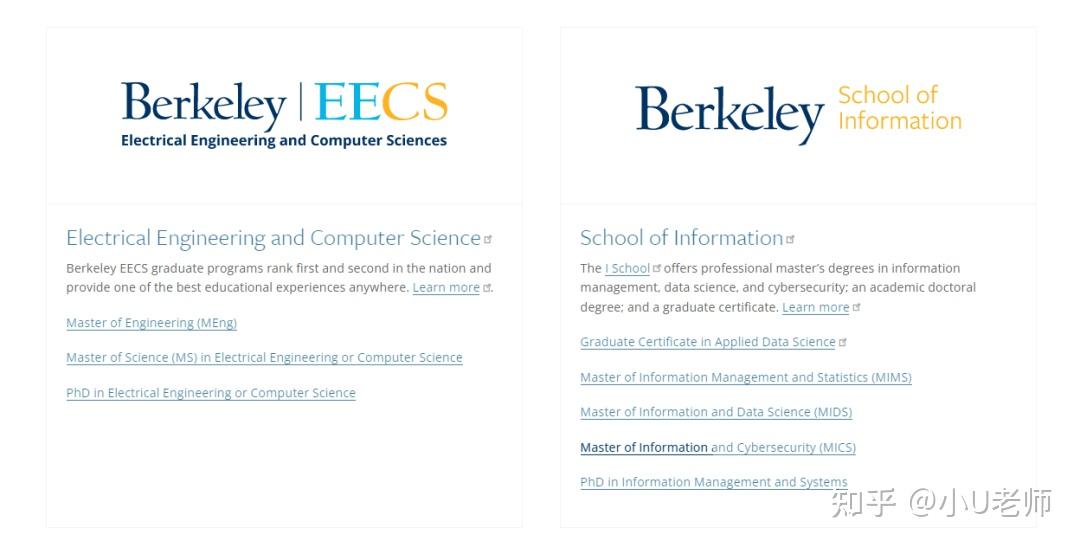Select Master of Information and Cybersecurity (MICS)
Image resolution: width=1080 pixels, height=547 pixels.
pyautogui.click(x=717, y=448)
